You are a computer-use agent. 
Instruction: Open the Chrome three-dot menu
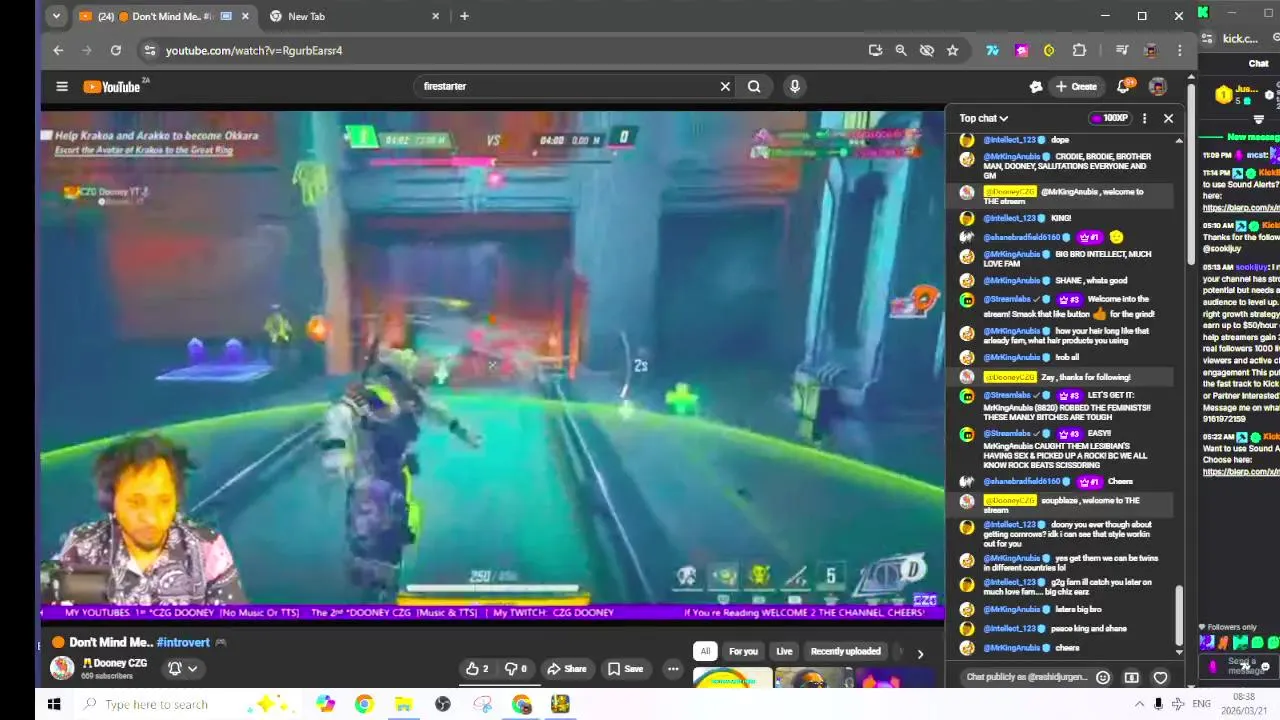click(x=1180, y=50)
